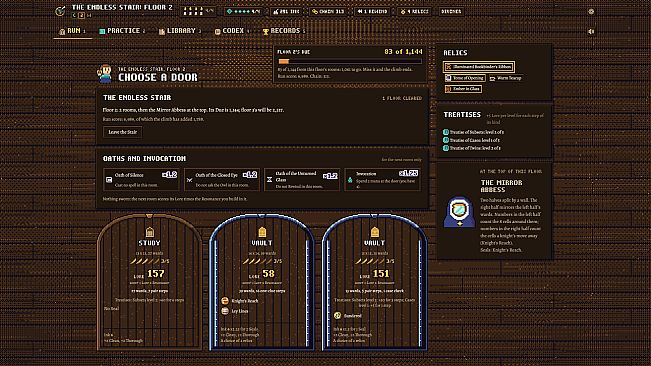Select the Tome of Opening relic
Screen dimensions: 651x366
coord(465,78)
